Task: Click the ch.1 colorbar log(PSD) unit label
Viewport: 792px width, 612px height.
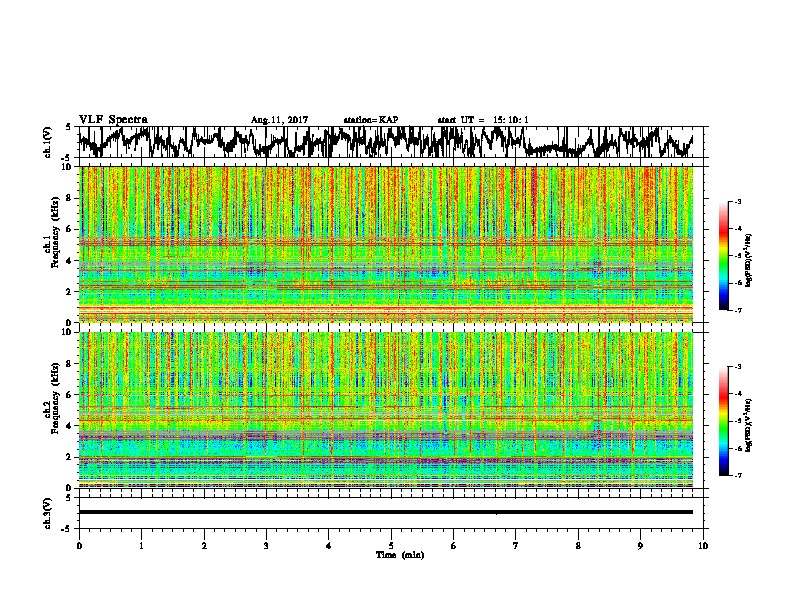Action: point(749,260)
